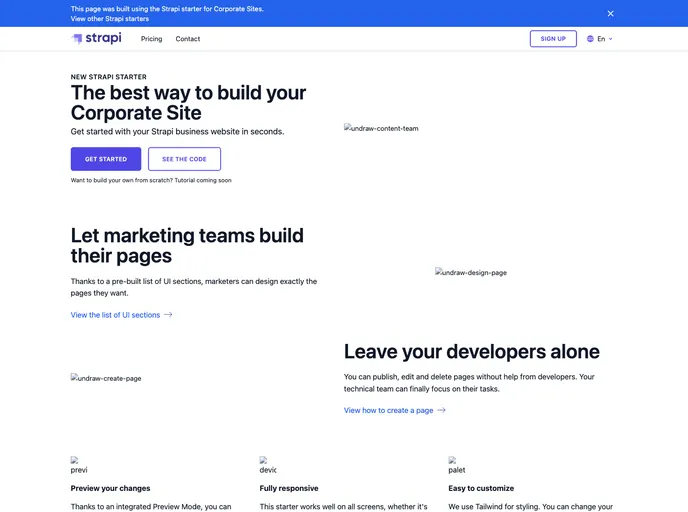Open the Pricing nav item
This screenshot has width=688, height=512.
(x=151, y=39)
